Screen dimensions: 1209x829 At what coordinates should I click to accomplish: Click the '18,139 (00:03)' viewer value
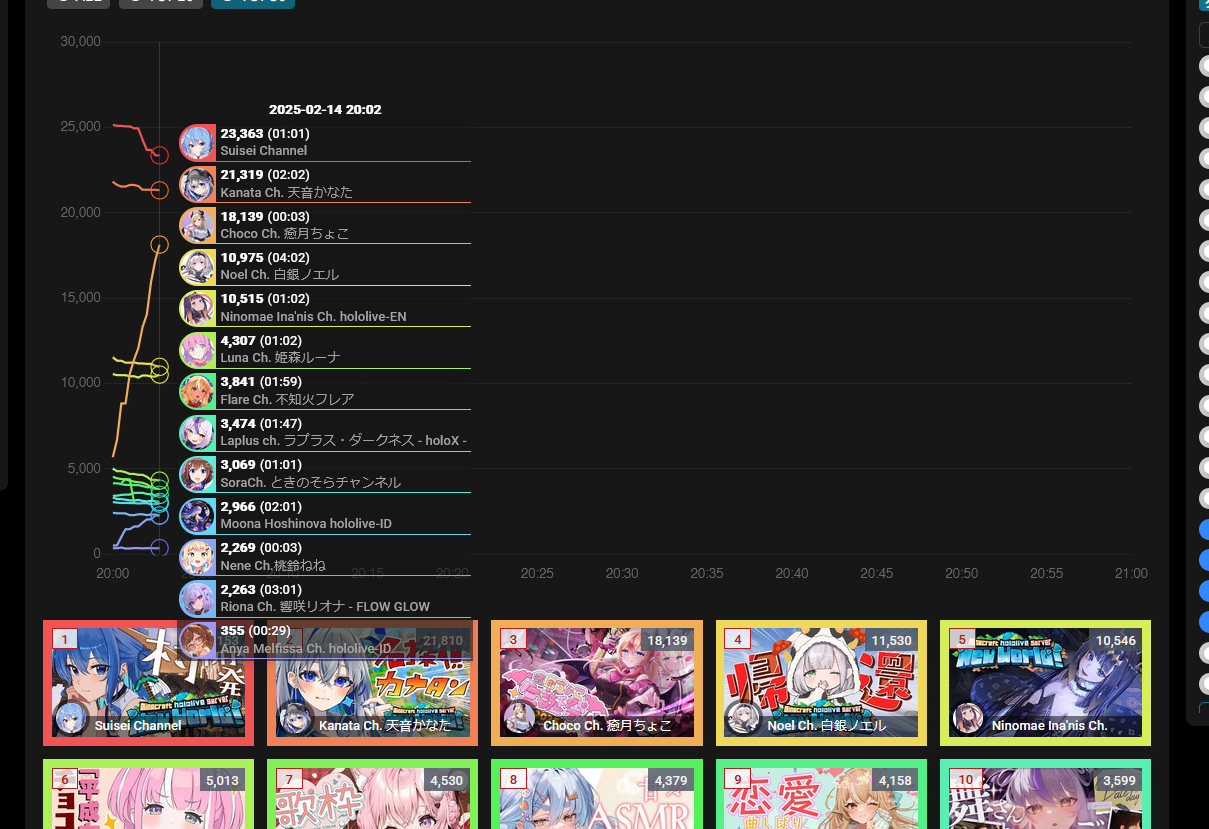click(265, 216)
